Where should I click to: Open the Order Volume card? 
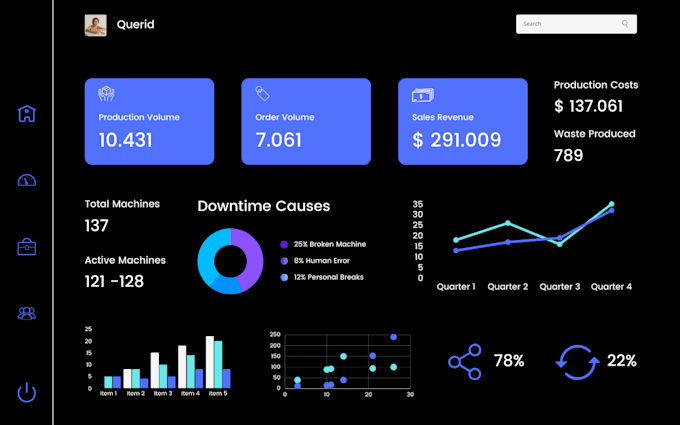click(306, 121)
